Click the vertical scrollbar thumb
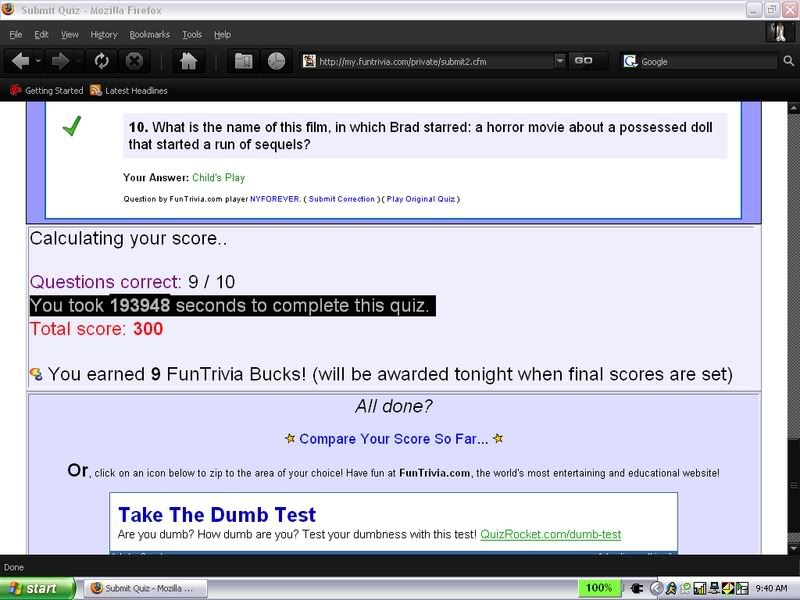This screenshot has height=600, width=800. pos(793,486)
